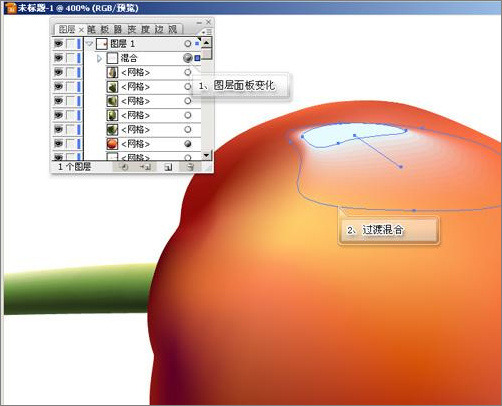Select the green stem on the canvas
This screenshot has height=406, width=502.
click(78, 289)
